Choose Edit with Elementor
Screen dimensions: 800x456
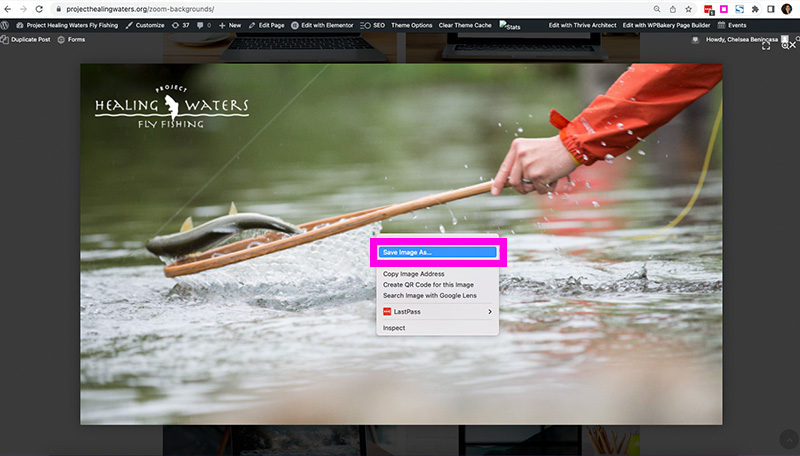(x=322, y=25)
